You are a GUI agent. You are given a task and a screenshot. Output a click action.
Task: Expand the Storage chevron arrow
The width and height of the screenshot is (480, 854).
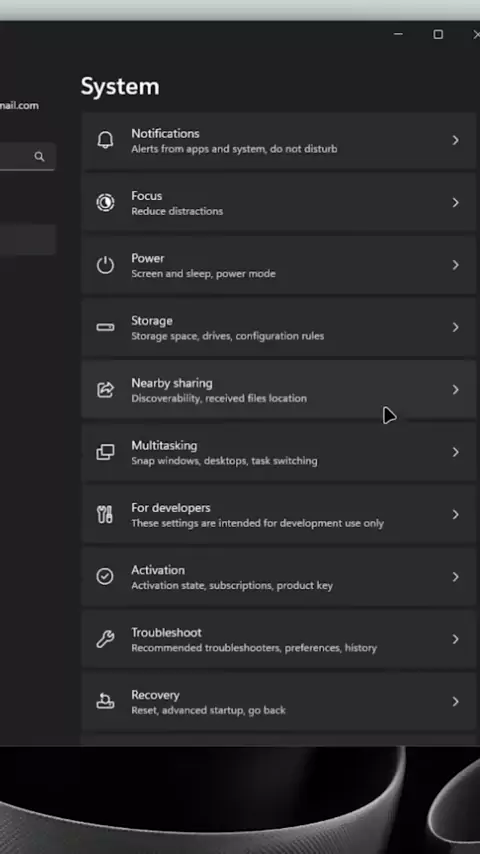455,327
